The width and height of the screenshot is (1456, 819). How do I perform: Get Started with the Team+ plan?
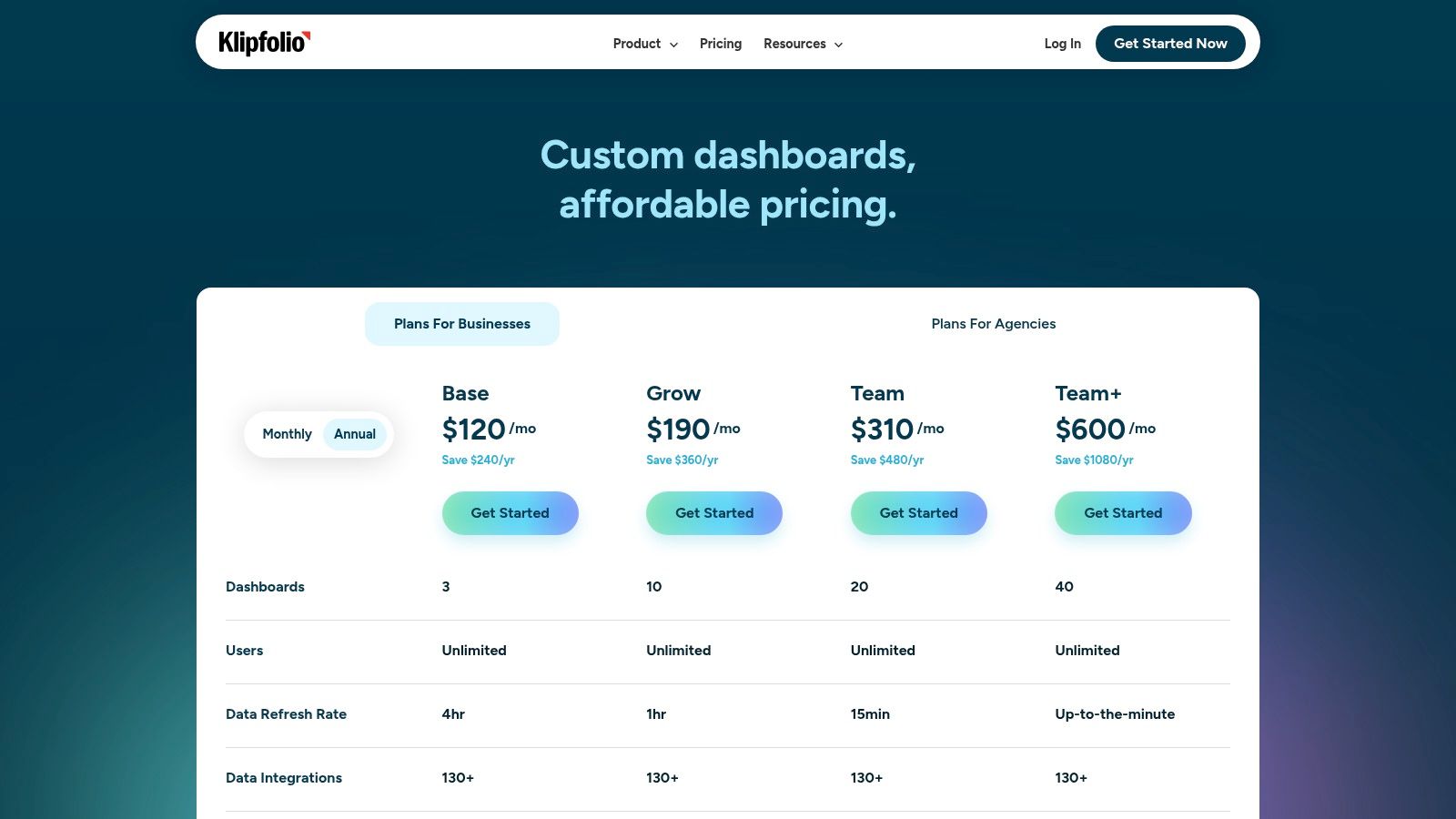(x=1123, y=512)
